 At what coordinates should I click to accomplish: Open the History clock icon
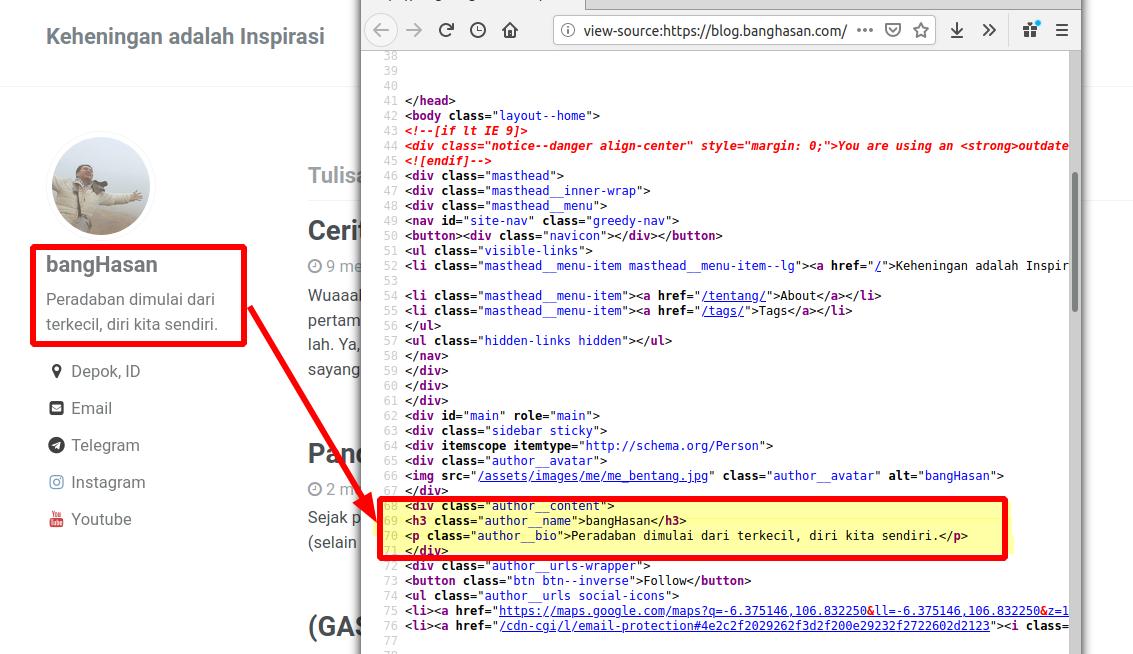point(478,30)
